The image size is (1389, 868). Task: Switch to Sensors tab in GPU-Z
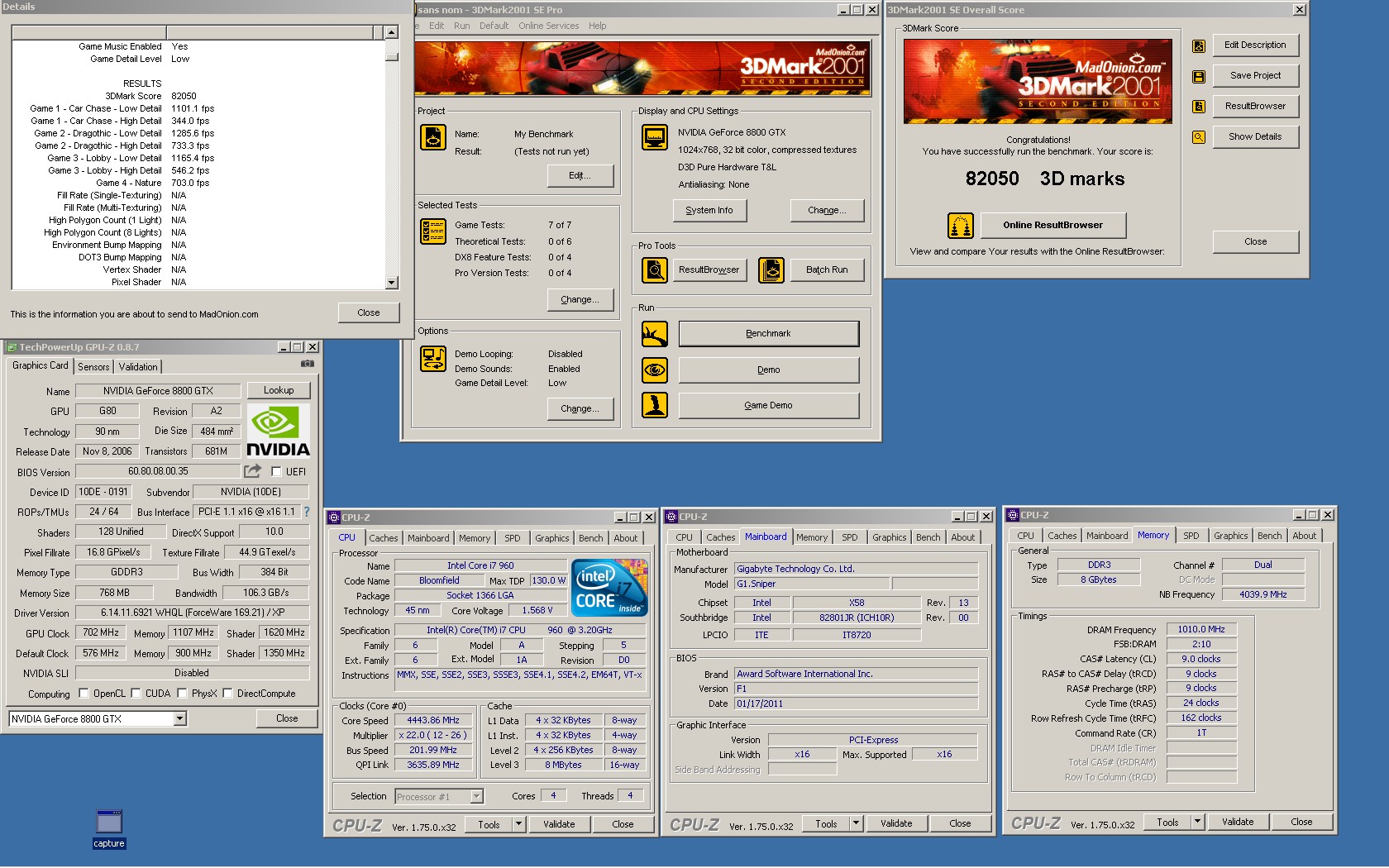[x=93, y=367]
